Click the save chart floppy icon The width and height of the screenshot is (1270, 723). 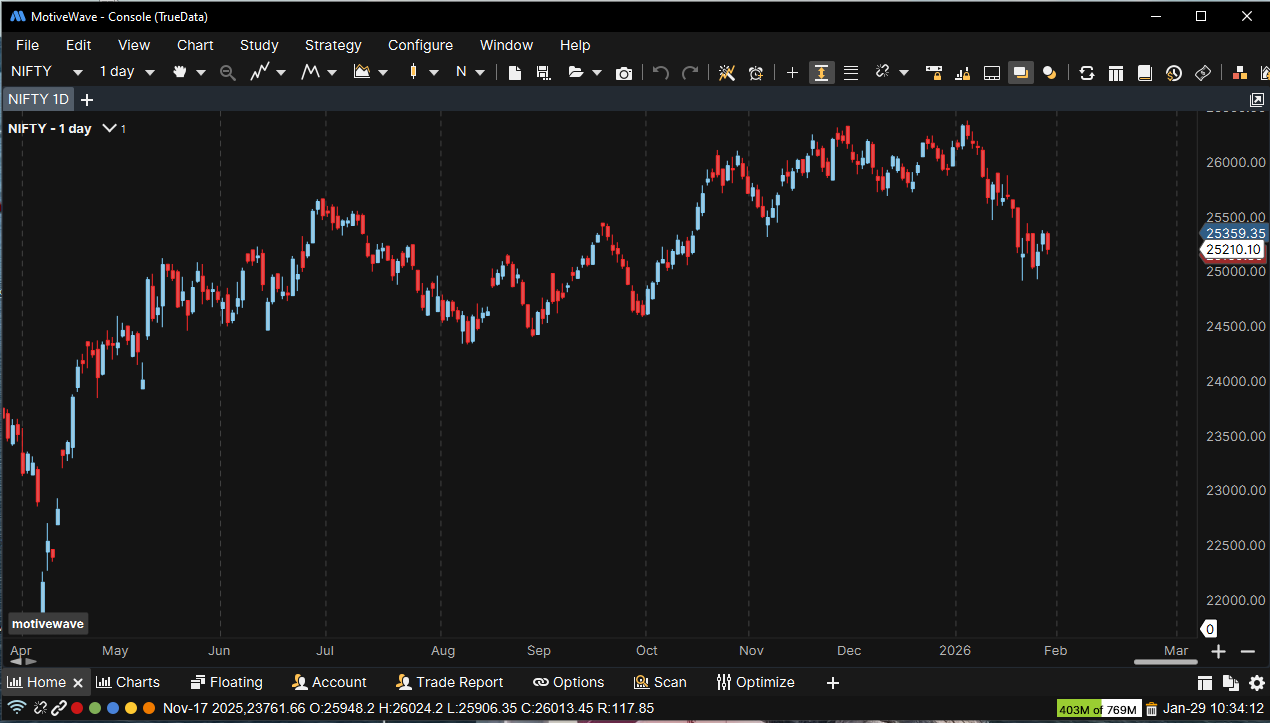pyautogui.click(x=543, y=73)
